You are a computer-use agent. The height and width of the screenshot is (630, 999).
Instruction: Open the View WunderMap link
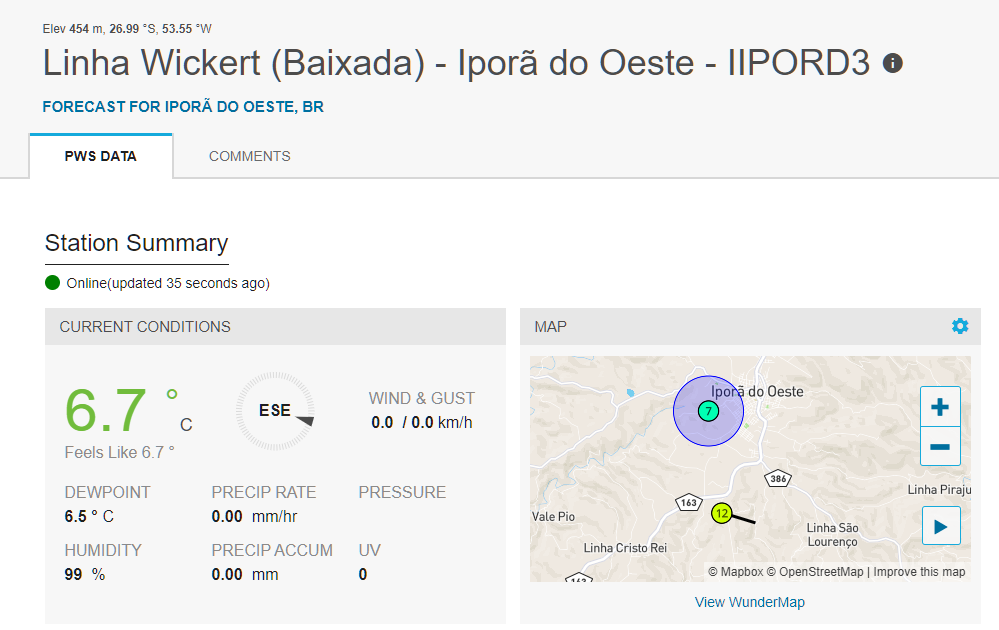pos(749,602)
